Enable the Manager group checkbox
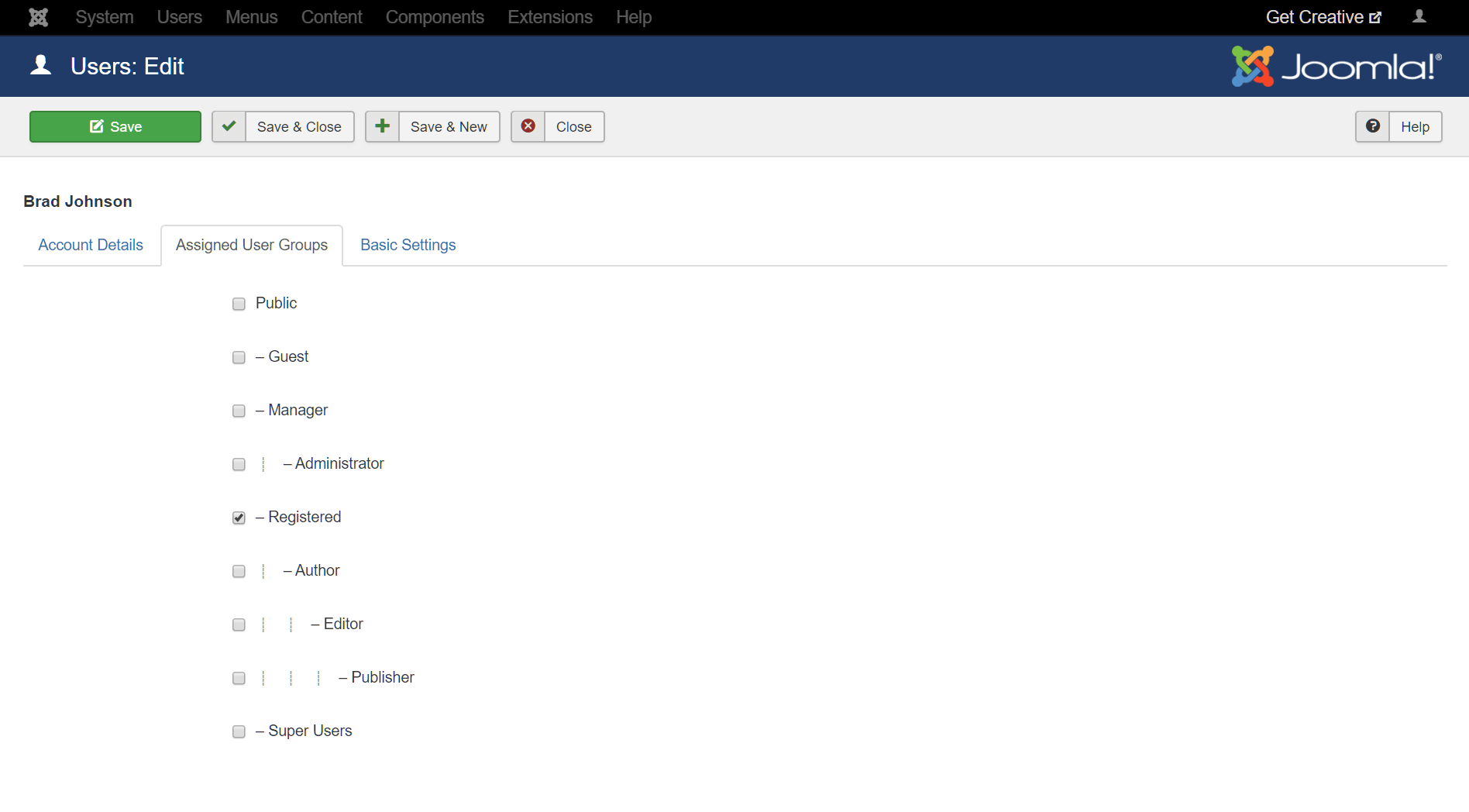The width and height of the screenshot is (1469, 812). 239,411
